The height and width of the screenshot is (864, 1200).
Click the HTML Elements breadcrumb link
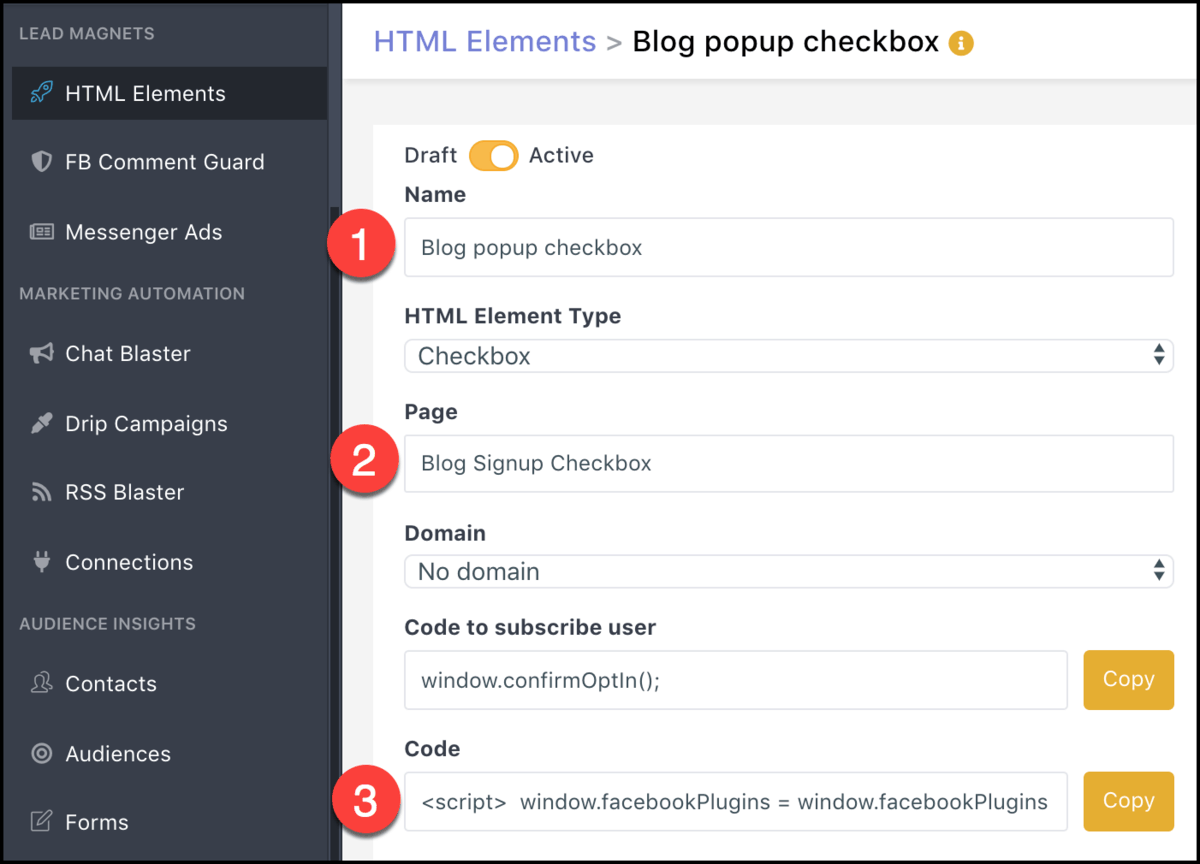pos(485,42)
